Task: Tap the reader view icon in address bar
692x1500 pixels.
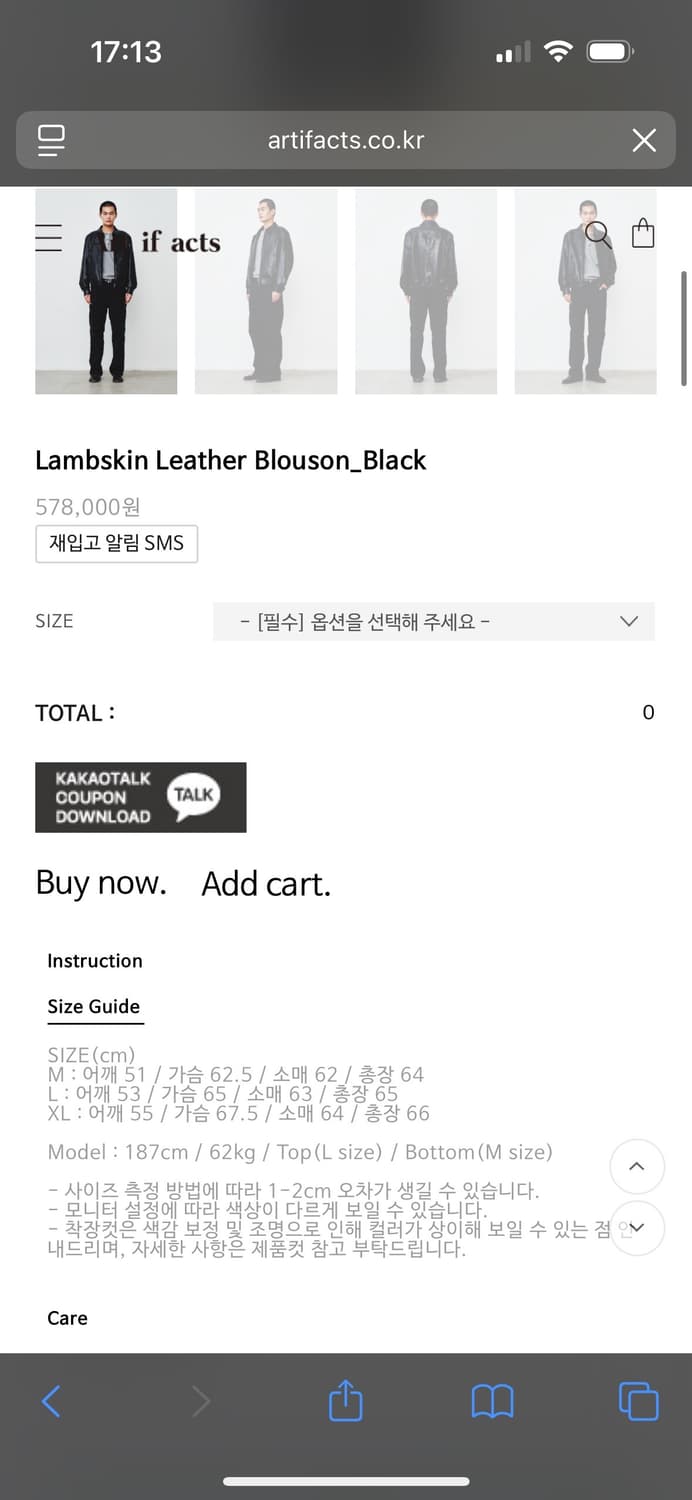Action: (51, 140)
